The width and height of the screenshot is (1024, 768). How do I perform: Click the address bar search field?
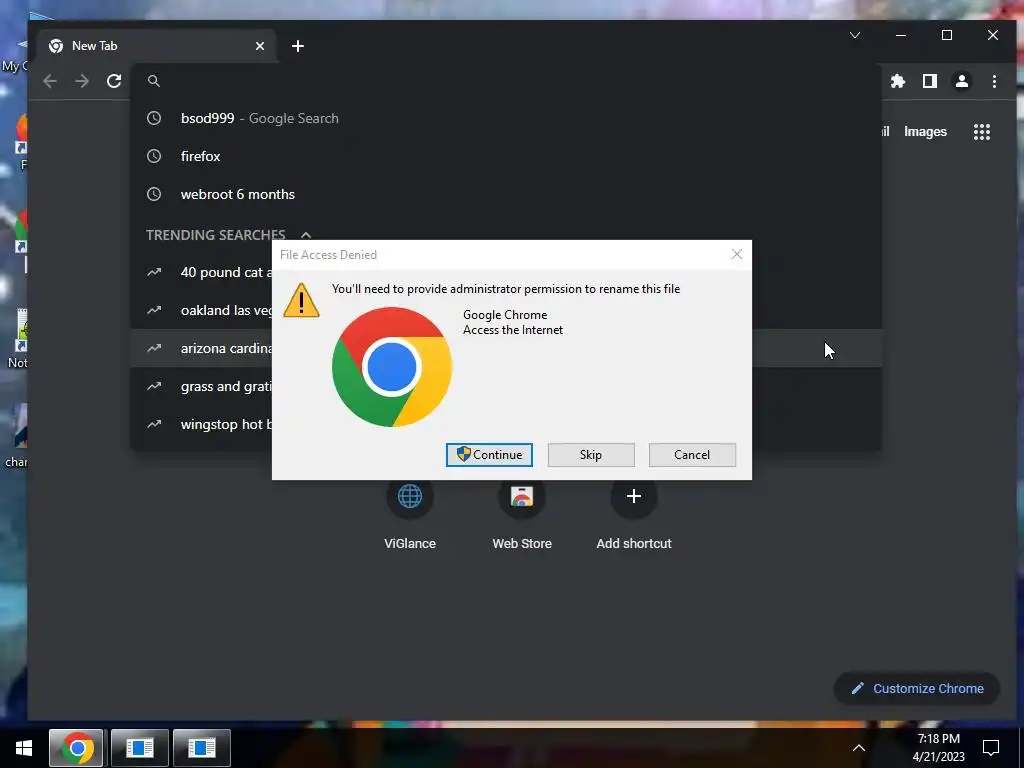(506, 81)
